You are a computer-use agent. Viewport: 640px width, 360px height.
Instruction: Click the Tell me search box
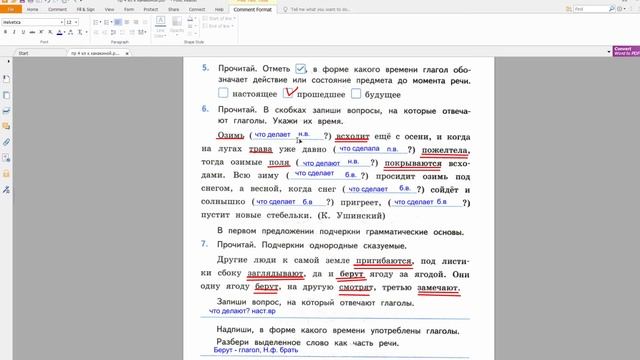(320, 9)
